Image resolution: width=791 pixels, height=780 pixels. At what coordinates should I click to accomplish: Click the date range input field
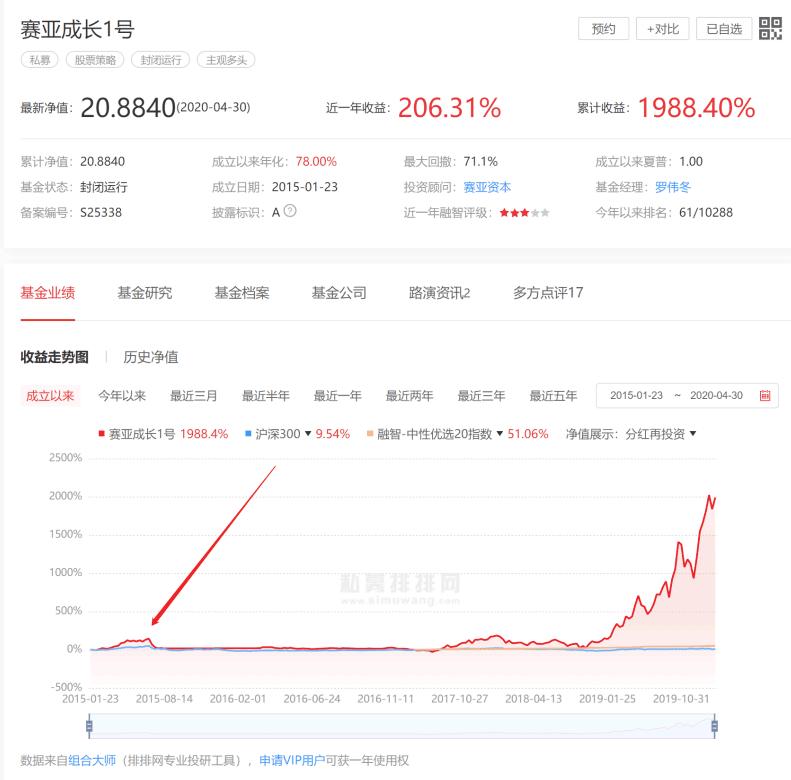pyautogui.click(x=676, y=396)
